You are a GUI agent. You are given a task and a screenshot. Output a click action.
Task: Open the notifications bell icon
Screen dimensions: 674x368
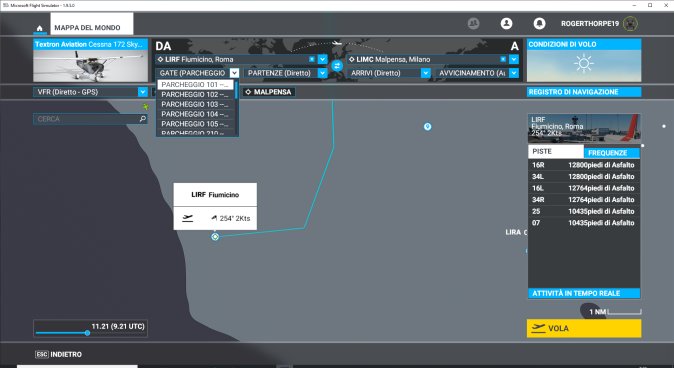click(x=539, y=23)
